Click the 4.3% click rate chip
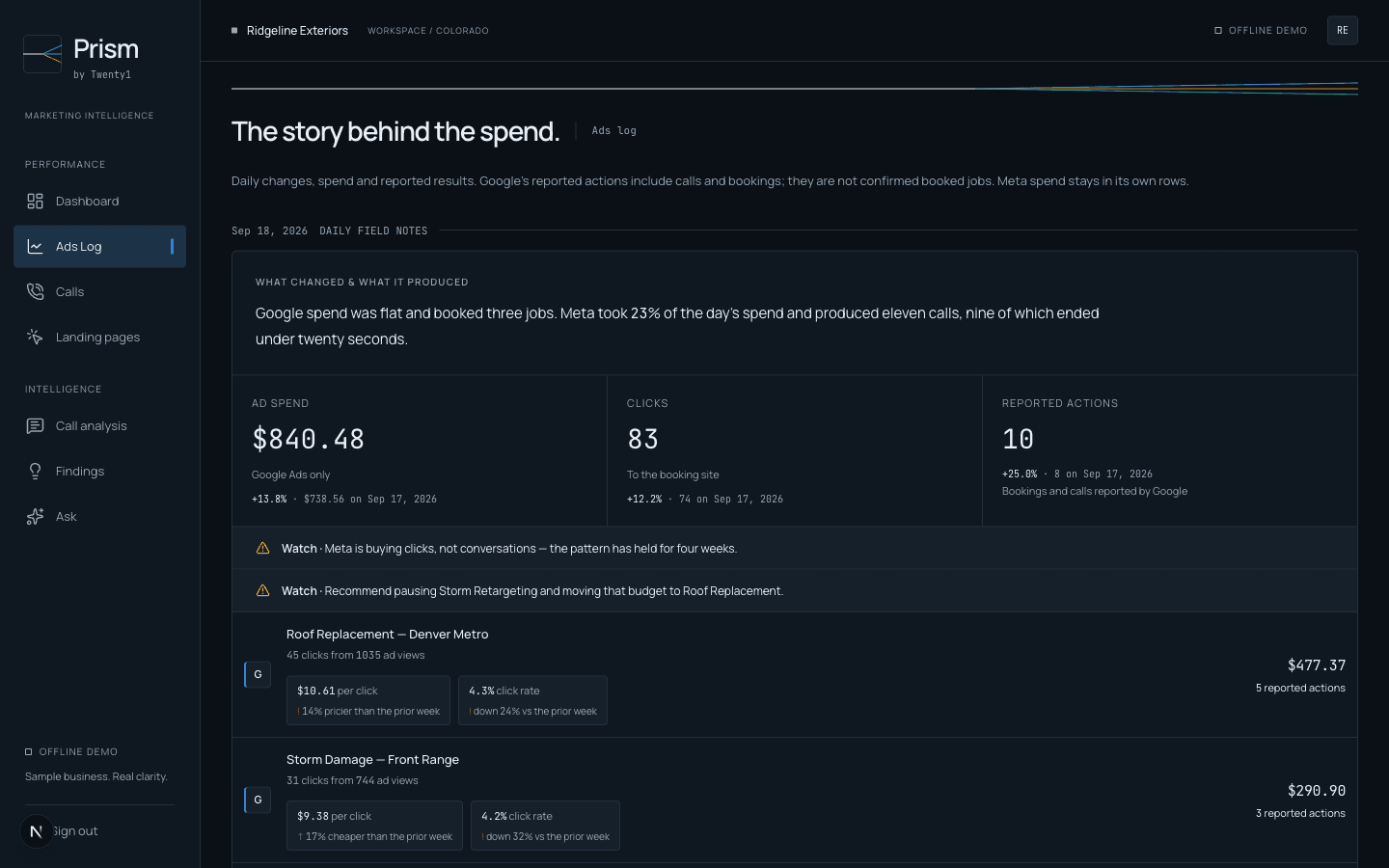The width and height of the screenshot is (1389, 868). click(x=532, y=700)
